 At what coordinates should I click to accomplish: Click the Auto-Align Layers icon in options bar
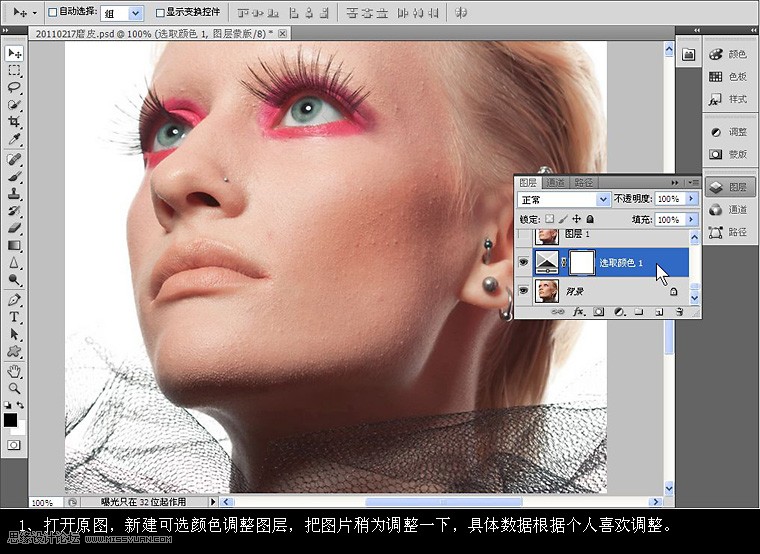pyautogui.click(x=460, y=13)
